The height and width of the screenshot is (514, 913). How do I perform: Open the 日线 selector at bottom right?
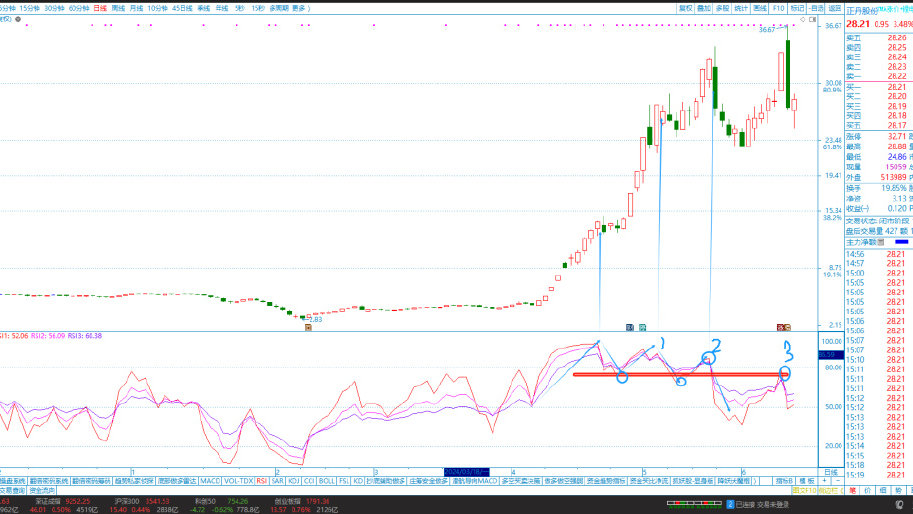(829, 470)
